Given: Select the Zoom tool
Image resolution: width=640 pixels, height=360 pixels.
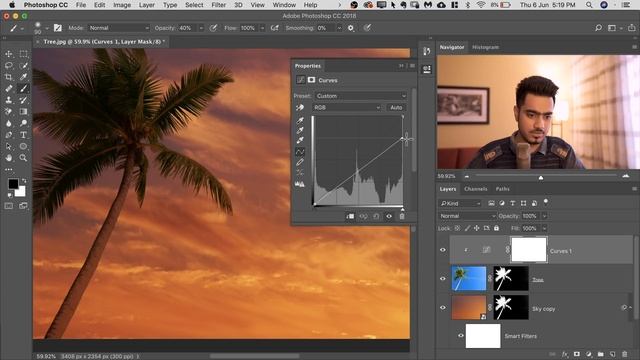Looking at the screenshot, I should 23,158.
